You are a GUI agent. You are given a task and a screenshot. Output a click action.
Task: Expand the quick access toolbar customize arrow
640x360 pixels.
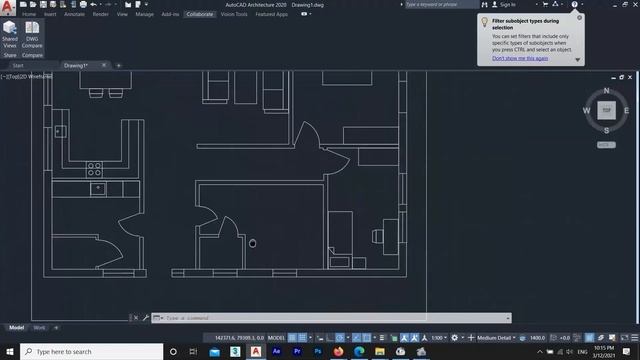tap(146, 4)
